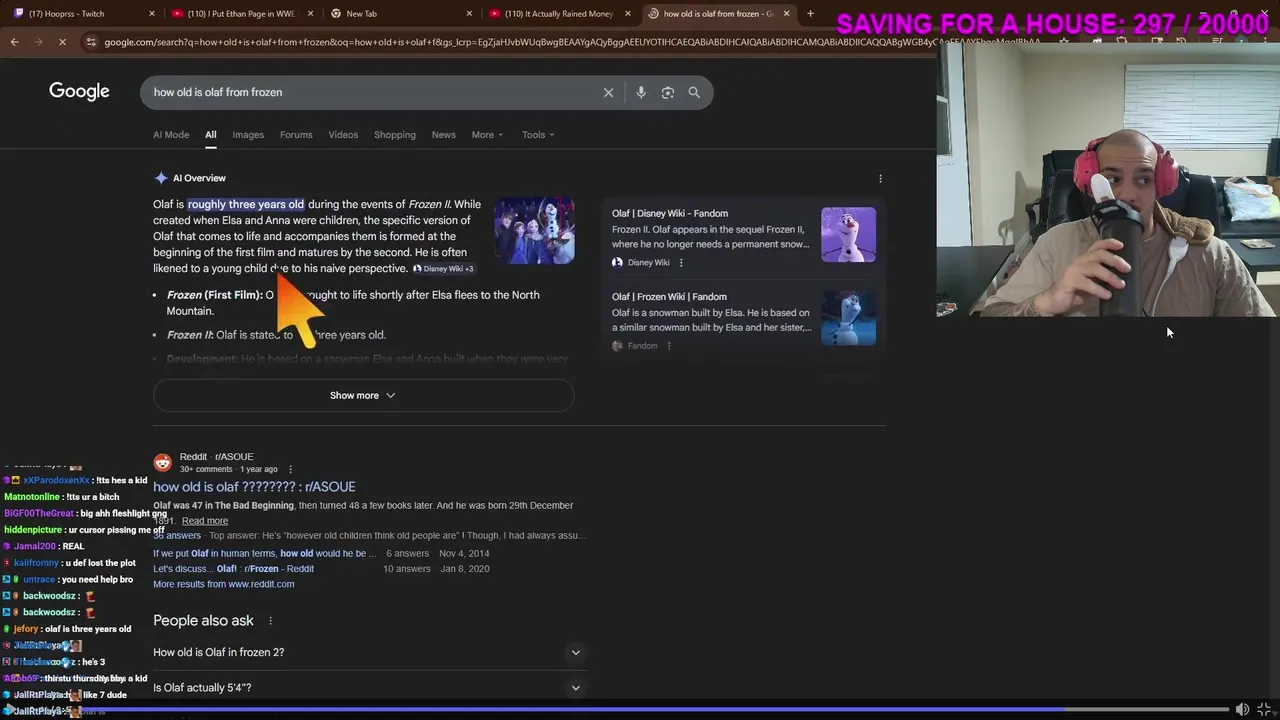Click Olaf thumbnail on Disney Wiki card
1280x720 pixels.
[x=848, y=234]
